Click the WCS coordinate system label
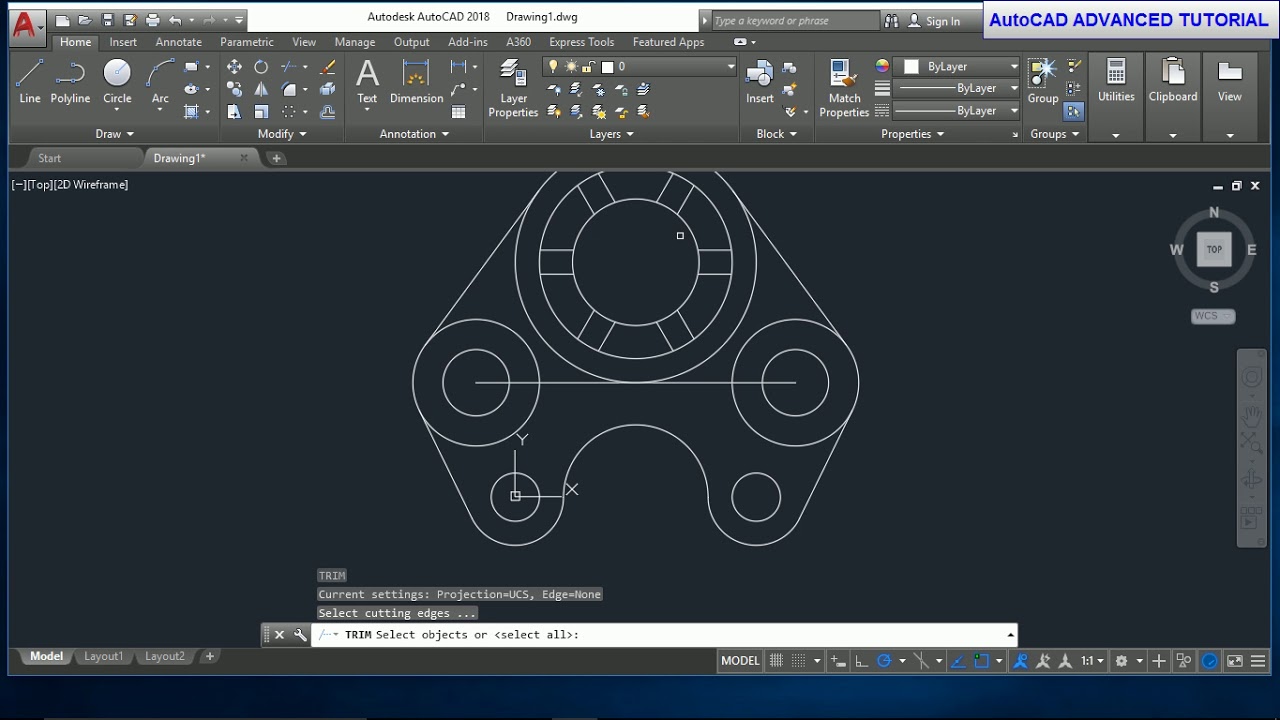Viewport: 1280px width, 720px height. click(1213, 316)
